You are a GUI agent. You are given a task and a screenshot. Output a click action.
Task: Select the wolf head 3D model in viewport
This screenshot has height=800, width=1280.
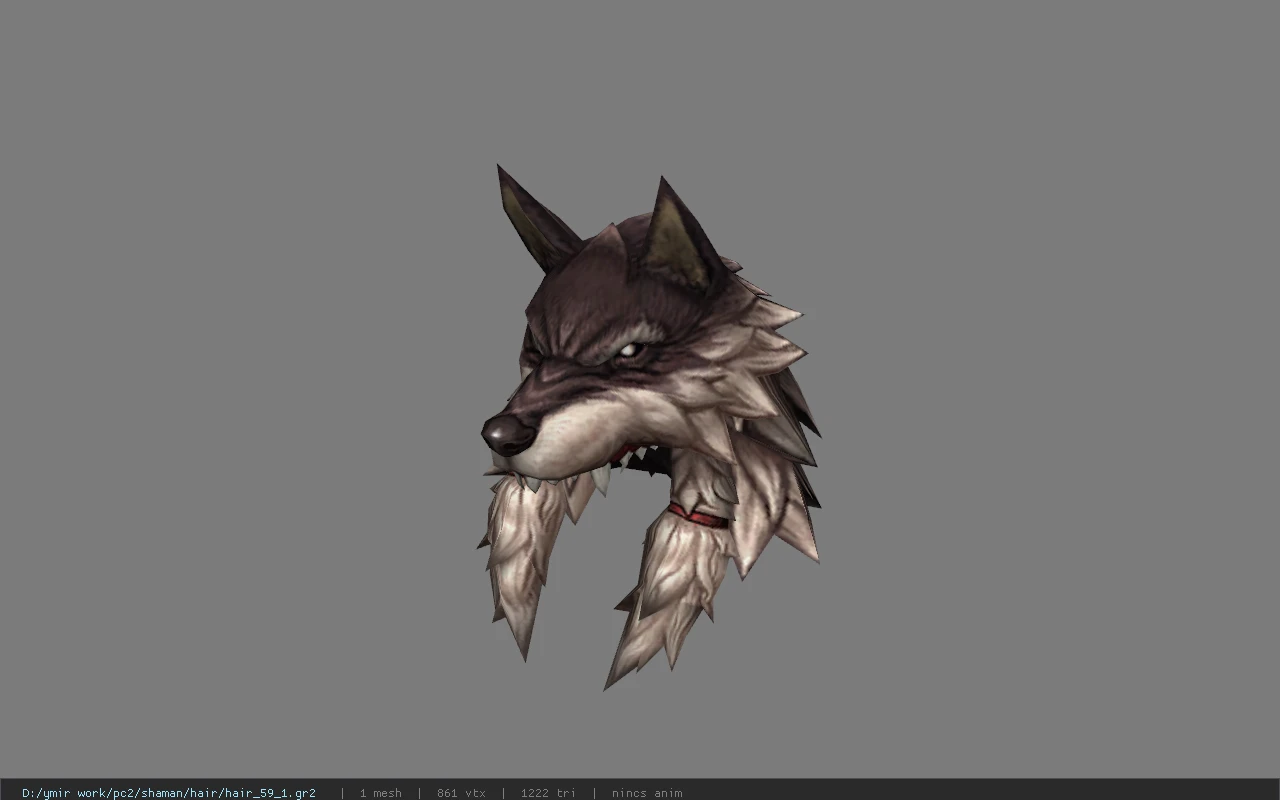tap(649, 427)
